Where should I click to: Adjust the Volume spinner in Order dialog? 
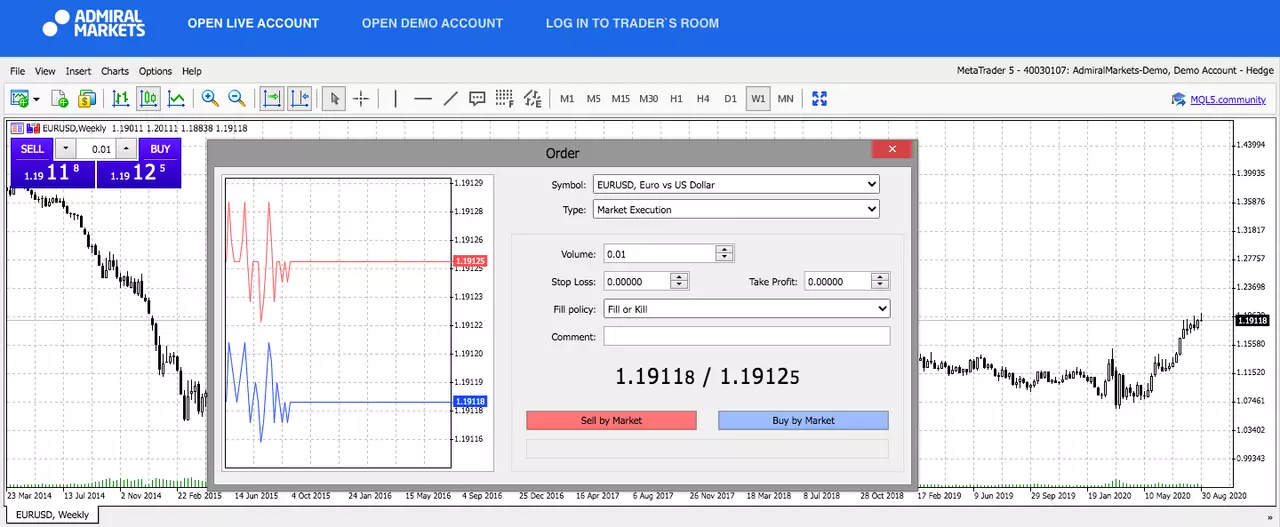pyautogui.click(x=725, y=254)
